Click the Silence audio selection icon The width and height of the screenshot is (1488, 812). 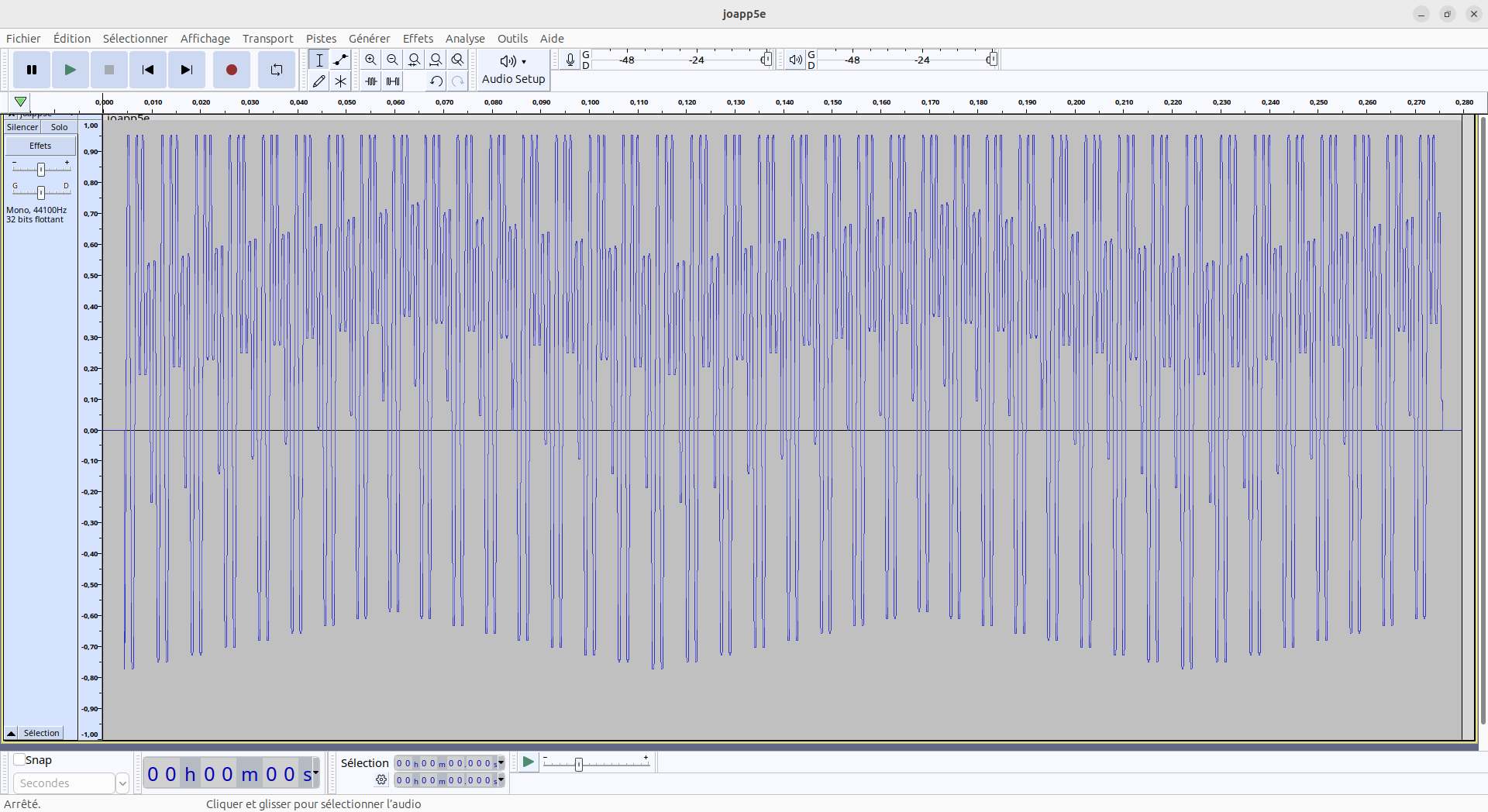(x=393, y=81)
